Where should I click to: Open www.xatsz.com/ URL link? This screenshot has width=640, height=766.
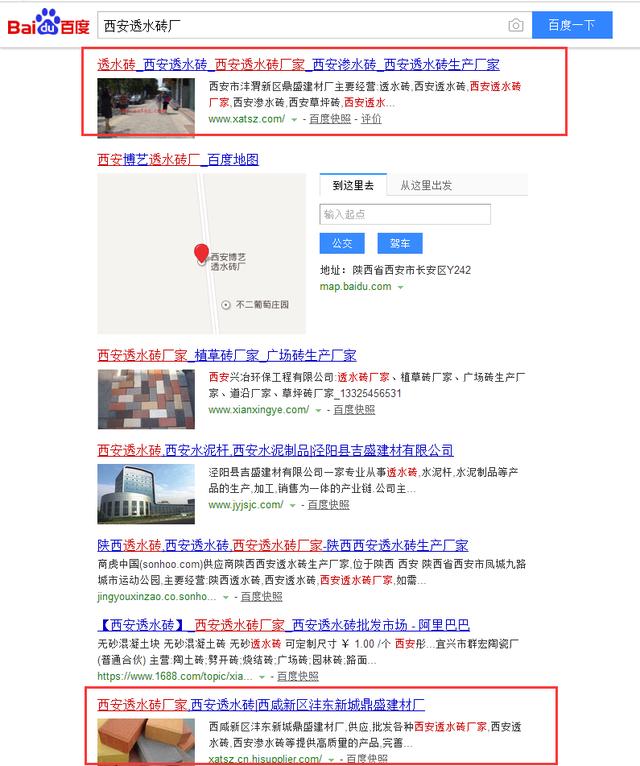pos(247,119)
